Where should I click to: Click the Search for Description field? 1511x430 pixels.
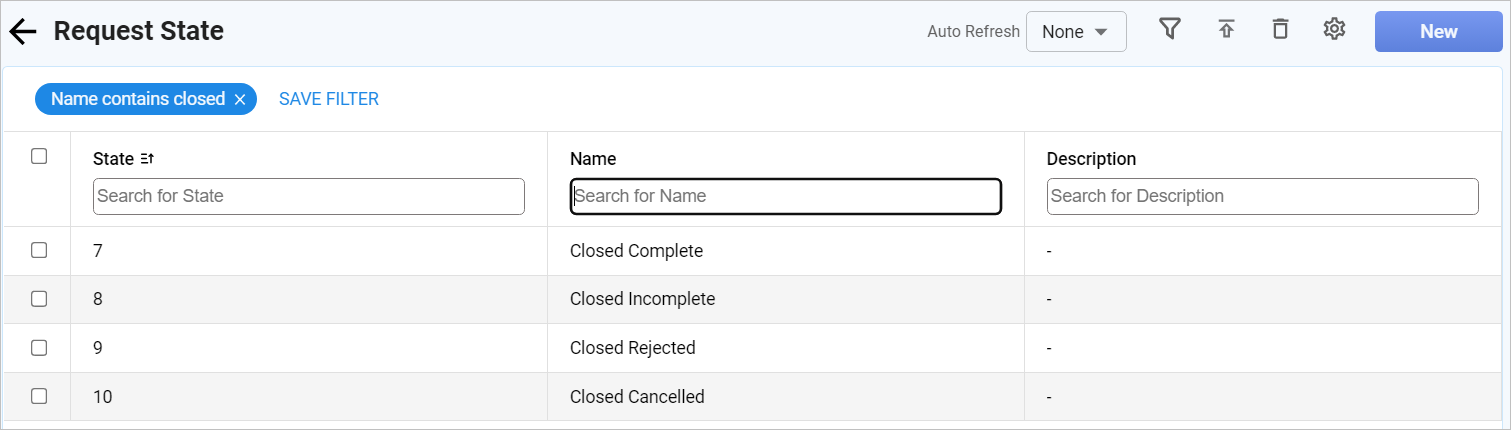point(1262,196)
